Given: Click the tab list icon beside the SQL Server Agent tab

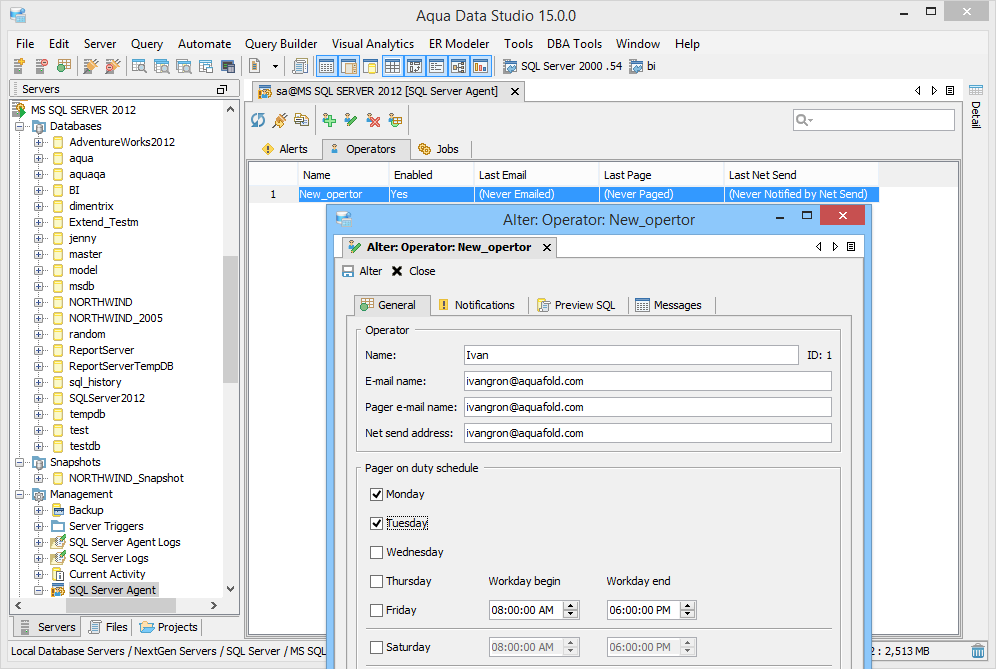Looking at the screenshot, I should [x=950, y=91].
